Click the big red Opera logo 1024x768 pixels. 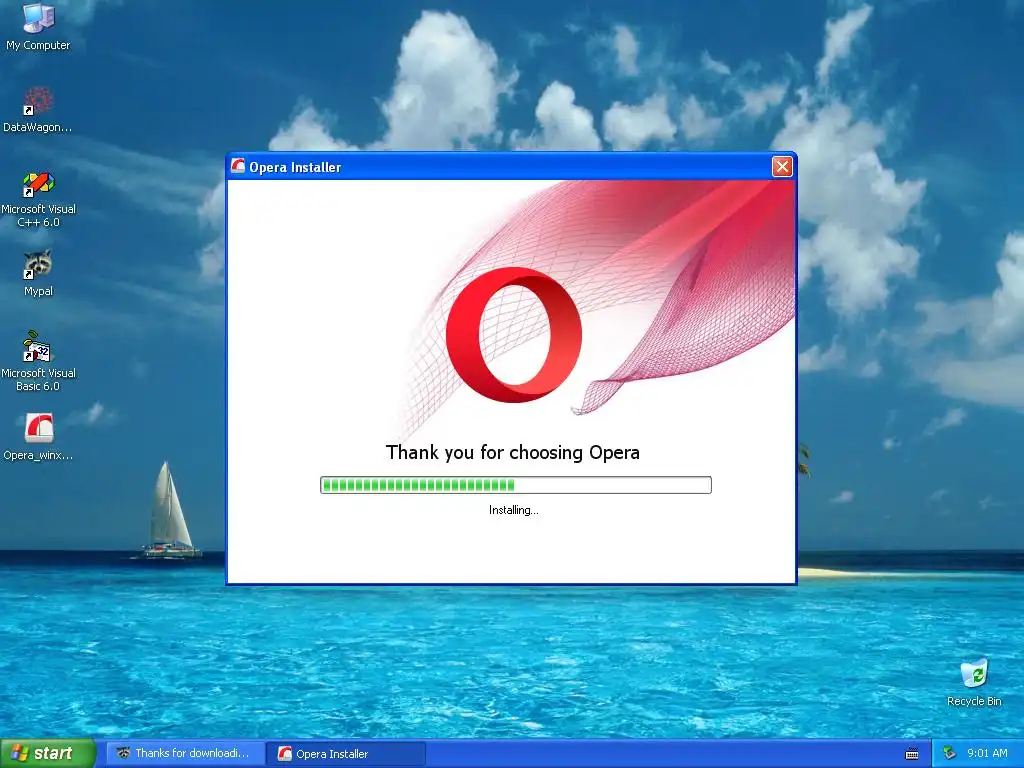click(x=514, y=334)
